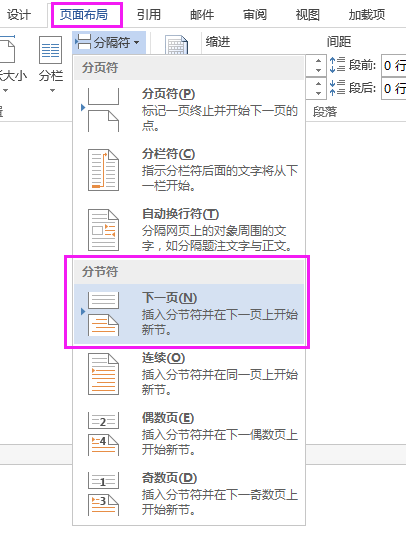The width and height of the screenshot is (406, 542).
Task: Choose the 下一页(N) menu title
Action: pyautogui.click(x=169, y=298)
